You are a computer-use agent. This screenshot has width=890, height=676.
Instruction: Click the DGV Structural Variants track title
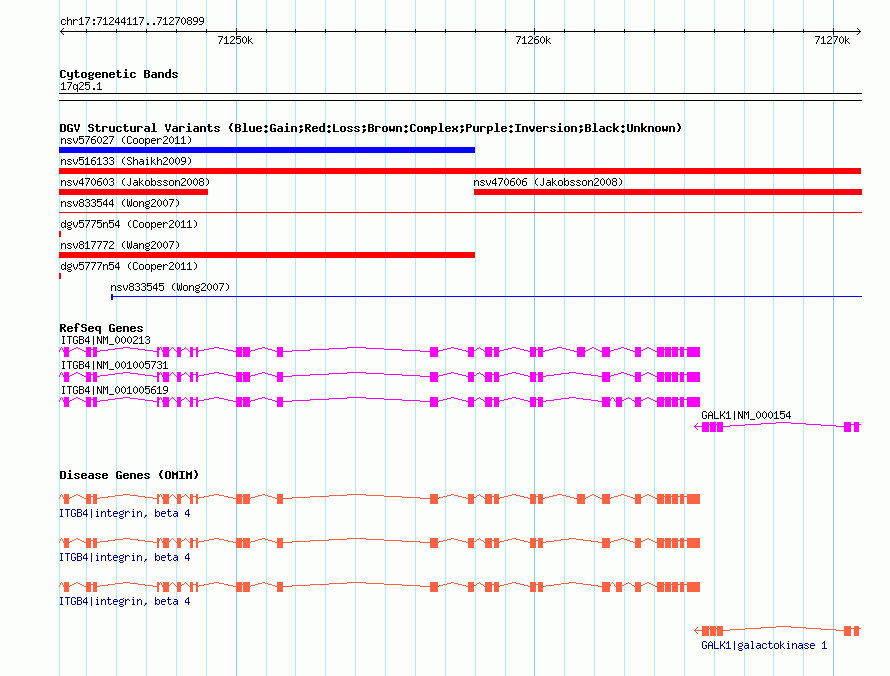click(371, 128)
